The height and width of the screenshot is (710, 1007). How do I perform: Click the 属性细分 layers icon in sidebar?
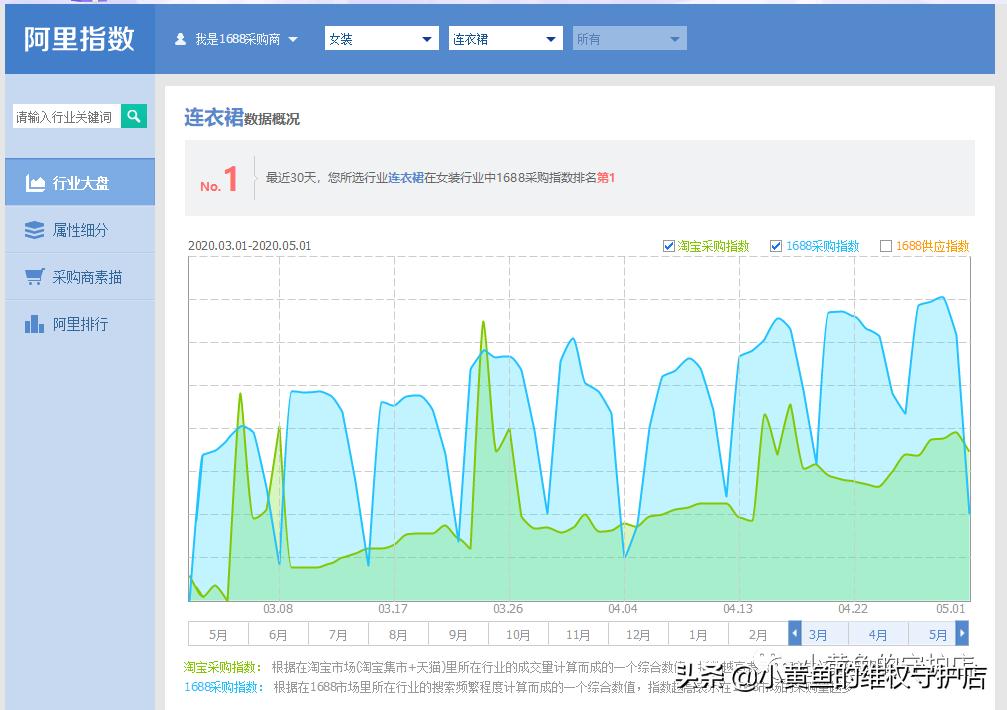click(x=34, y=230)
